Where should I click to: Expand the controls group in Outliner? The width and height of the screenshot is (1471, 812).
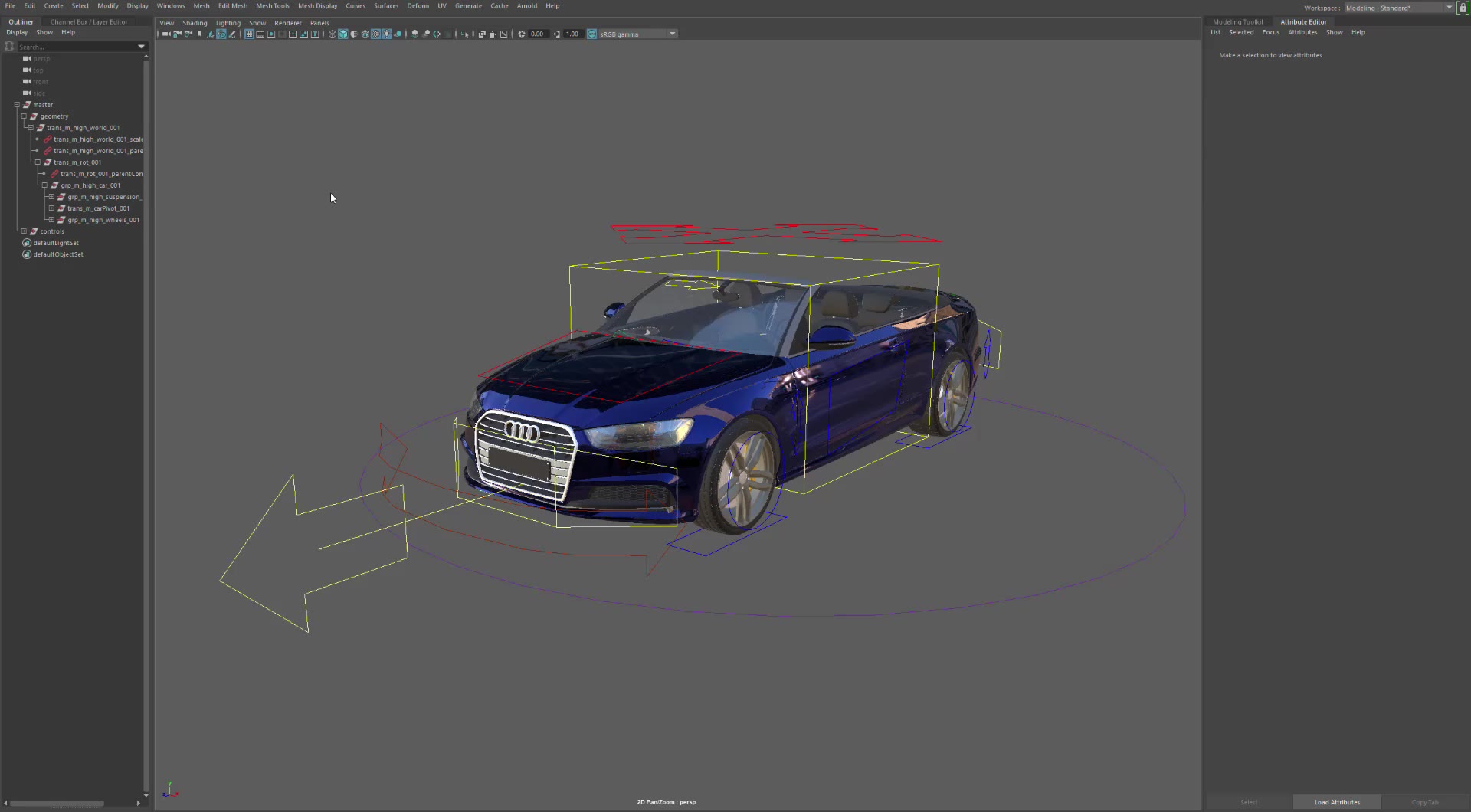(24, 231)
